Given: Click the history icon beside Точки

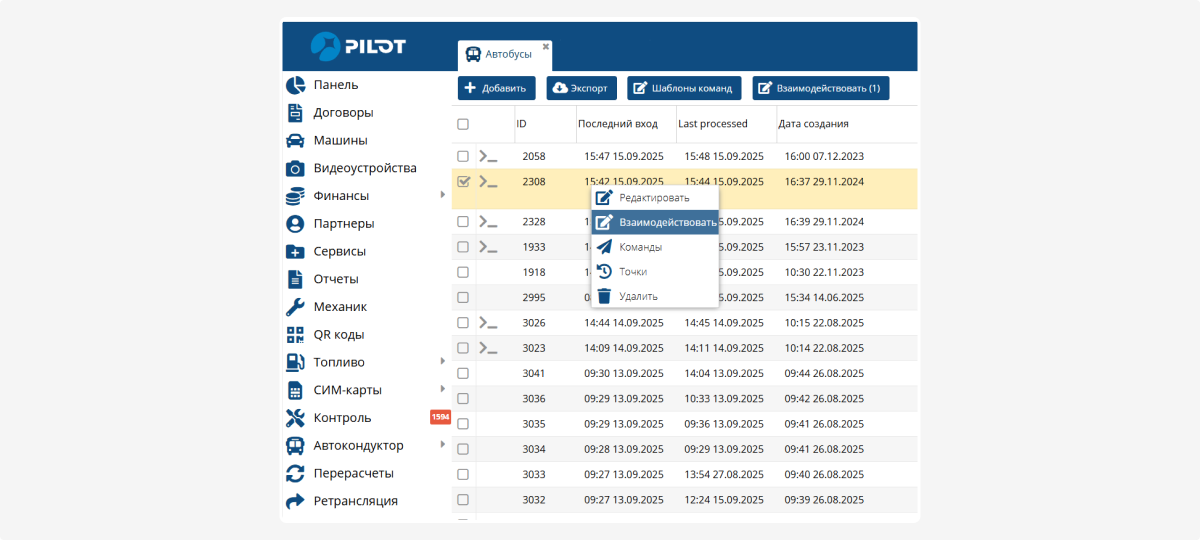Looking at the screenshot, I should coord(604,271).
